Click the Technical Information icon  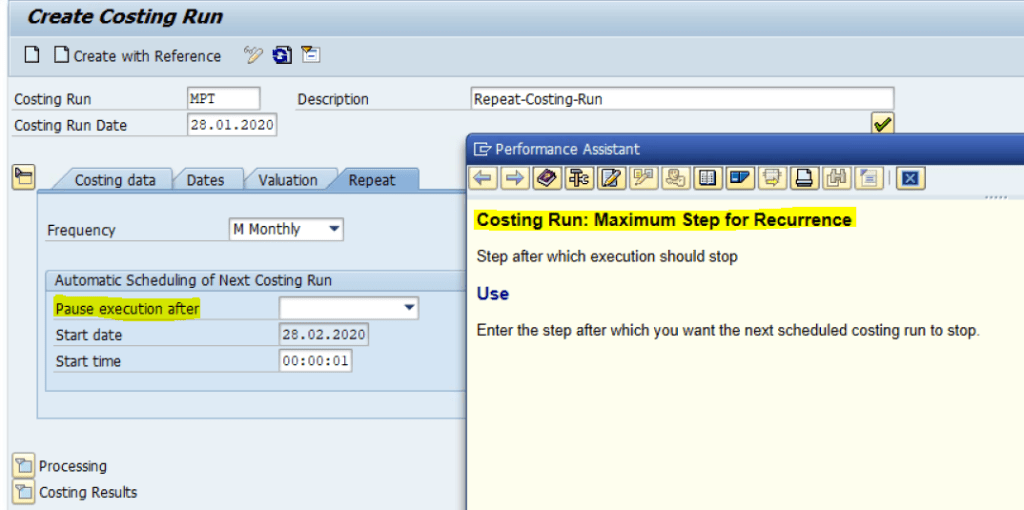(578, 178)
